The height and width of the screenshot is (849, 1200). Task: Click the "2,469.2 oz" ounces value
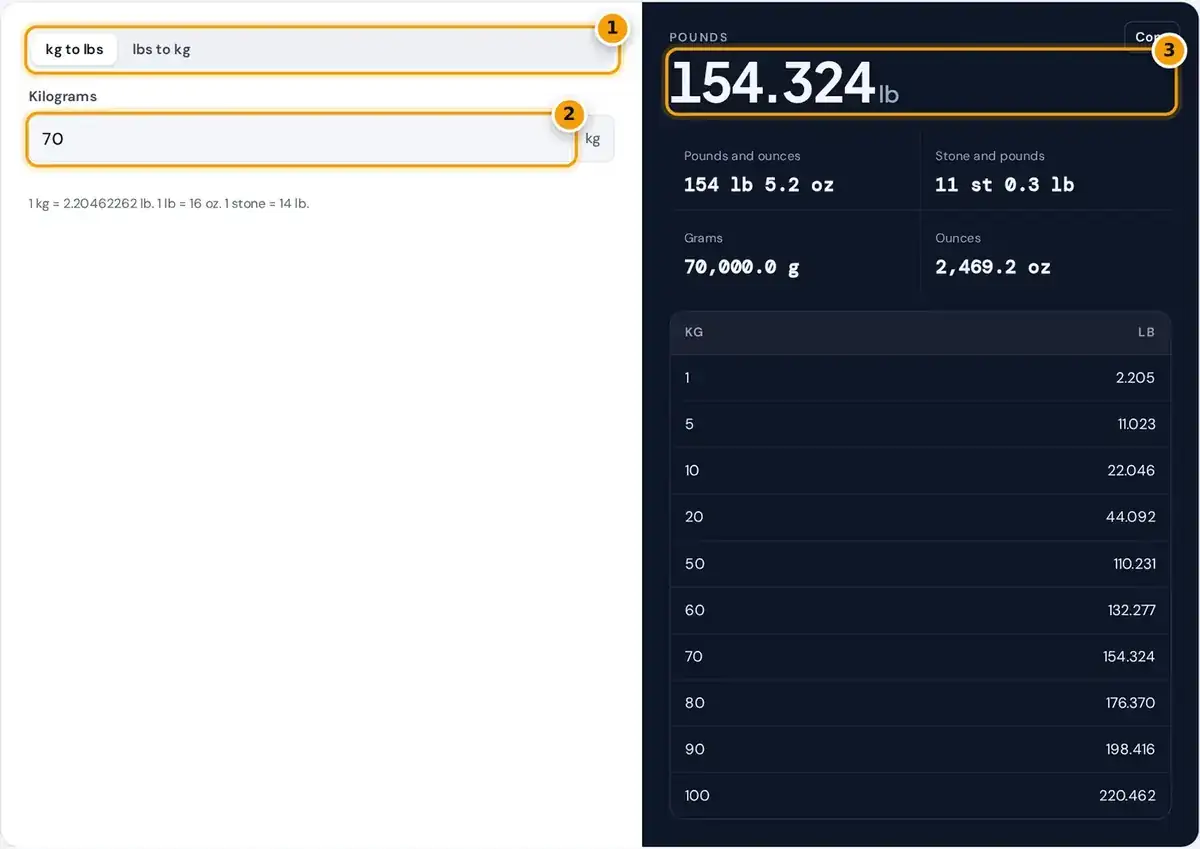click(993, 267)
